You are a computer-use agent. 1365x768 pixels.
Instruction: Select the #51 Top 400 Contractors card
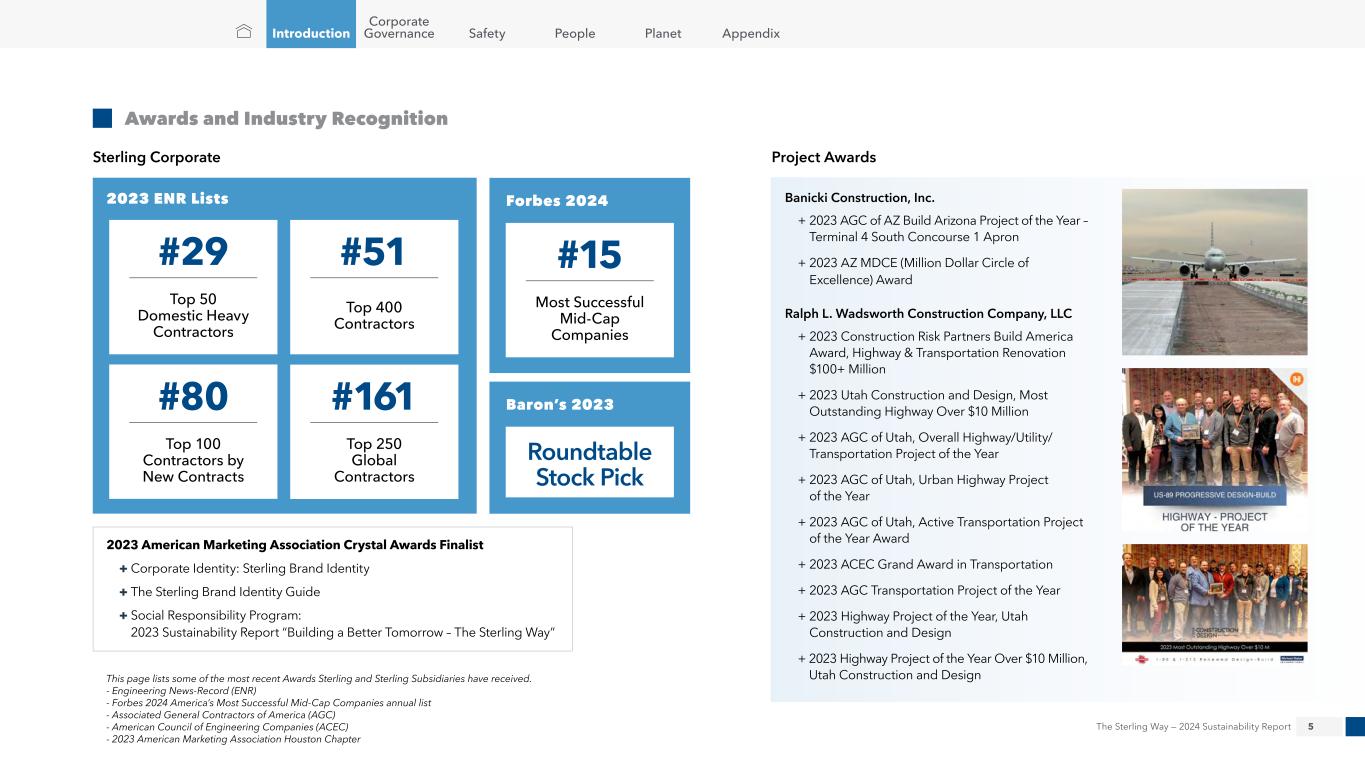tap(374, 287)
